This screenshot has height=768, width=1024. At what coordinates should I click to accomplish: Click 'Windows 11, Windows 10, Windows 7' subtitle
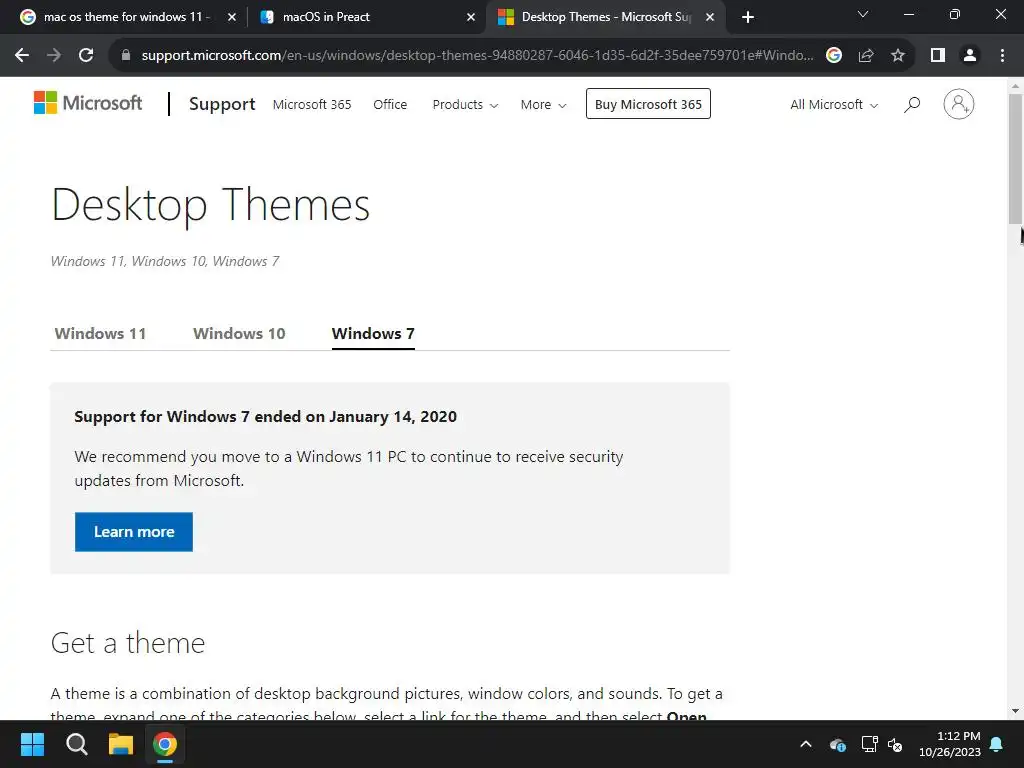(165, 261)
